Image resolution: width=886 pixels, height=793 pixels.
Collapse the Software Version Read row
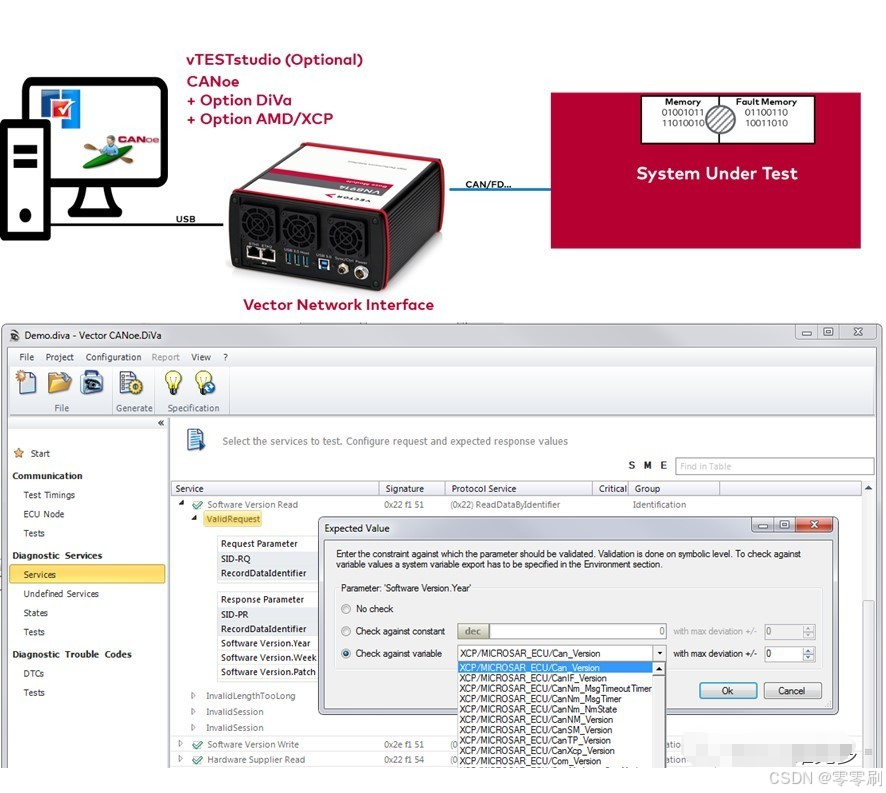pos(181,502)
